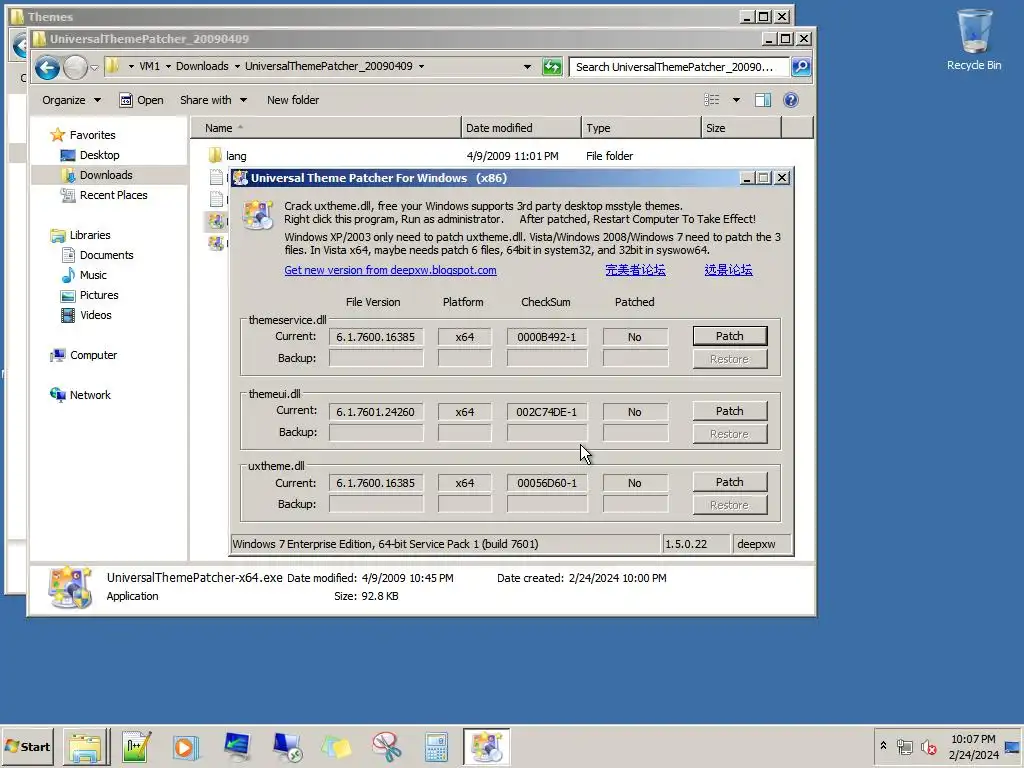Expand the VM1 breadcrumb arrow
1024x768 pixels.
pyautogui.click(x=168, y=67)
